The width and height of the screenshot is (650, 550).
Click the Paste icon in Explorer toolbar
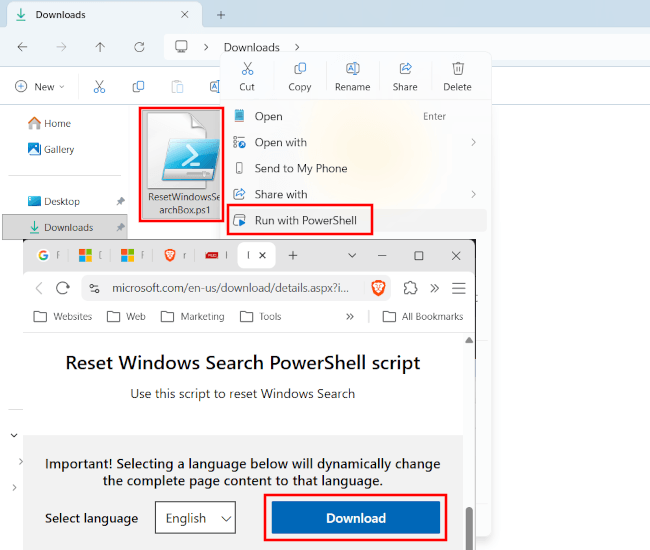(177, 87)
